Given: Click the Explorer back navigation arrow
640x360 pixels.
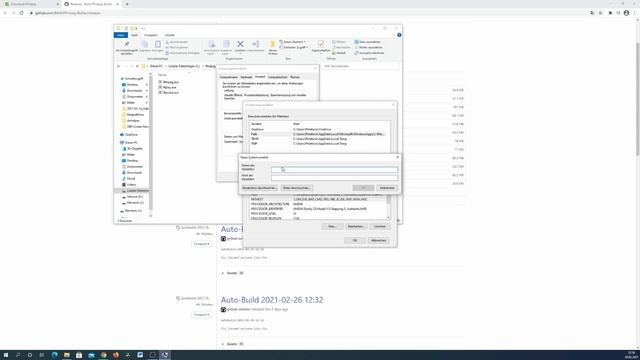Looking at the screenshot, I should pyautogui.click(x=118, y=66).
